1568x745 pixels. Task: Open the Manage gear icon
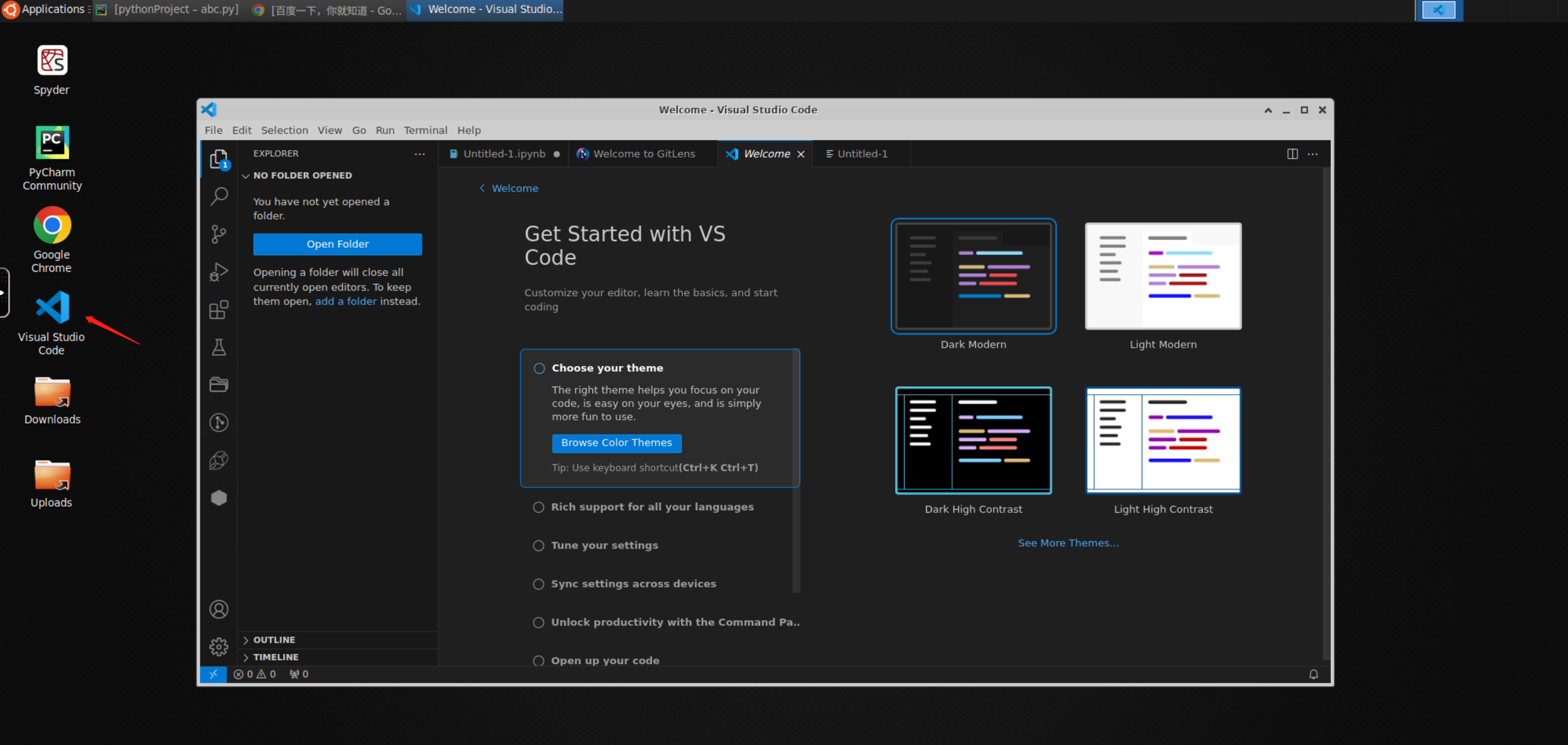(218, 646)
